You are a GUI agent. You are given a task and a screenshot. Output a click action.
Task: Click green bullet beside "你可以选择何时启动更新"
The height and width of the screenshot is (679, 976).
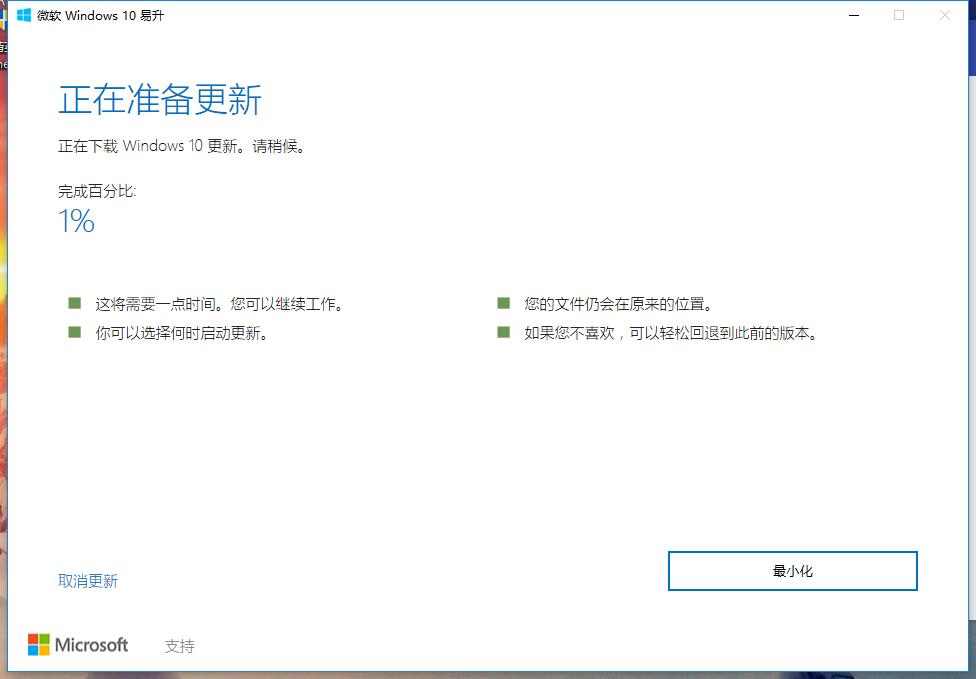(x=74, y=332)
